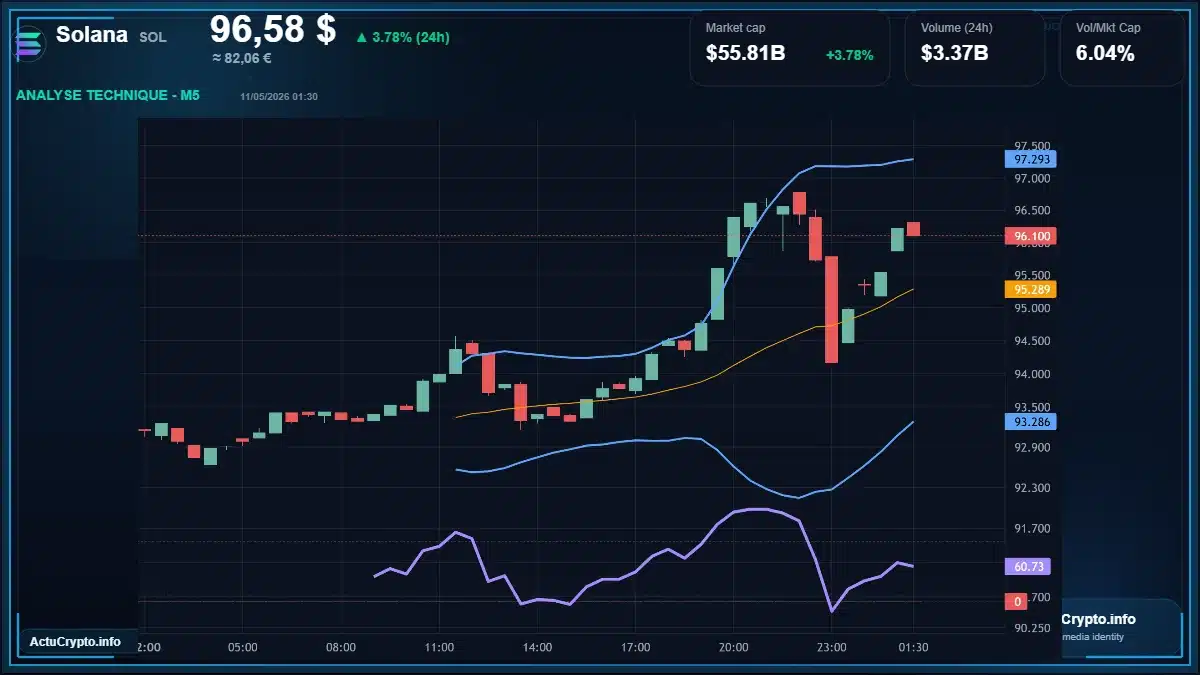
Task: Click the ≈ 82,06 € euro conversion
Action: tap(242, 58)
